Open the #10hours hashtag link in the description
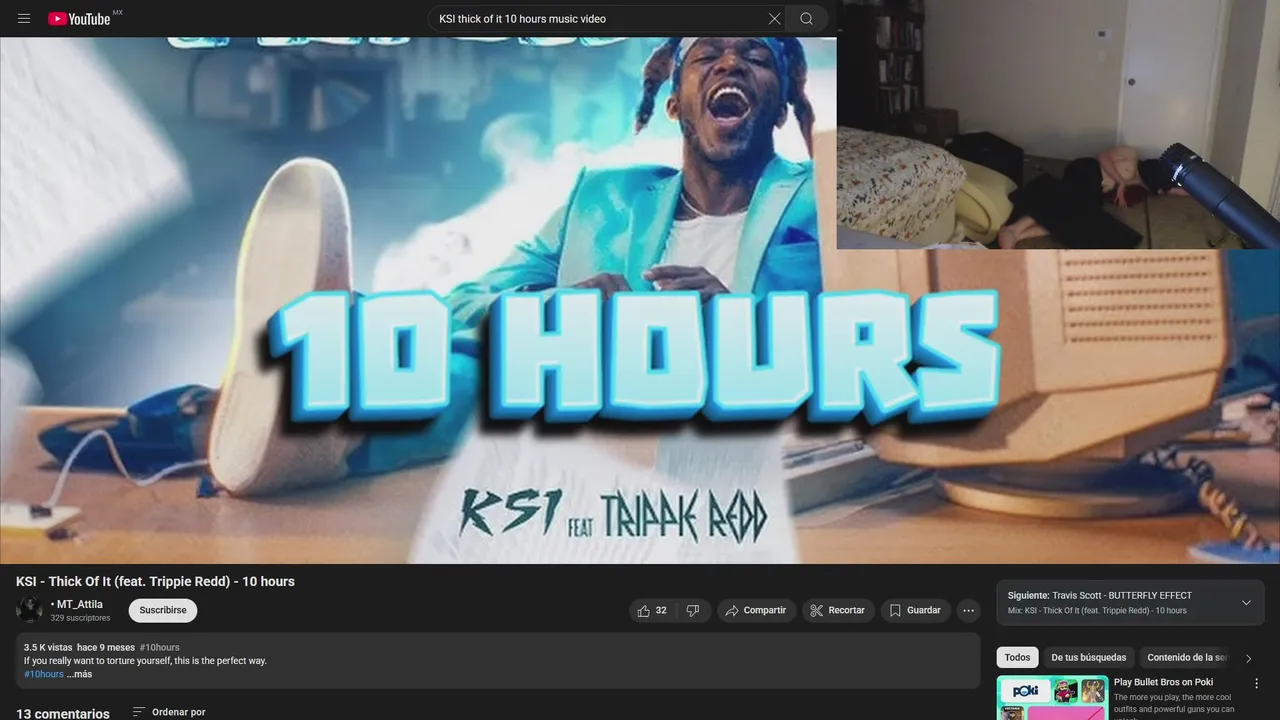Image resolution: width=1280 pixels, height=720 pixels. tap(44, 674)
